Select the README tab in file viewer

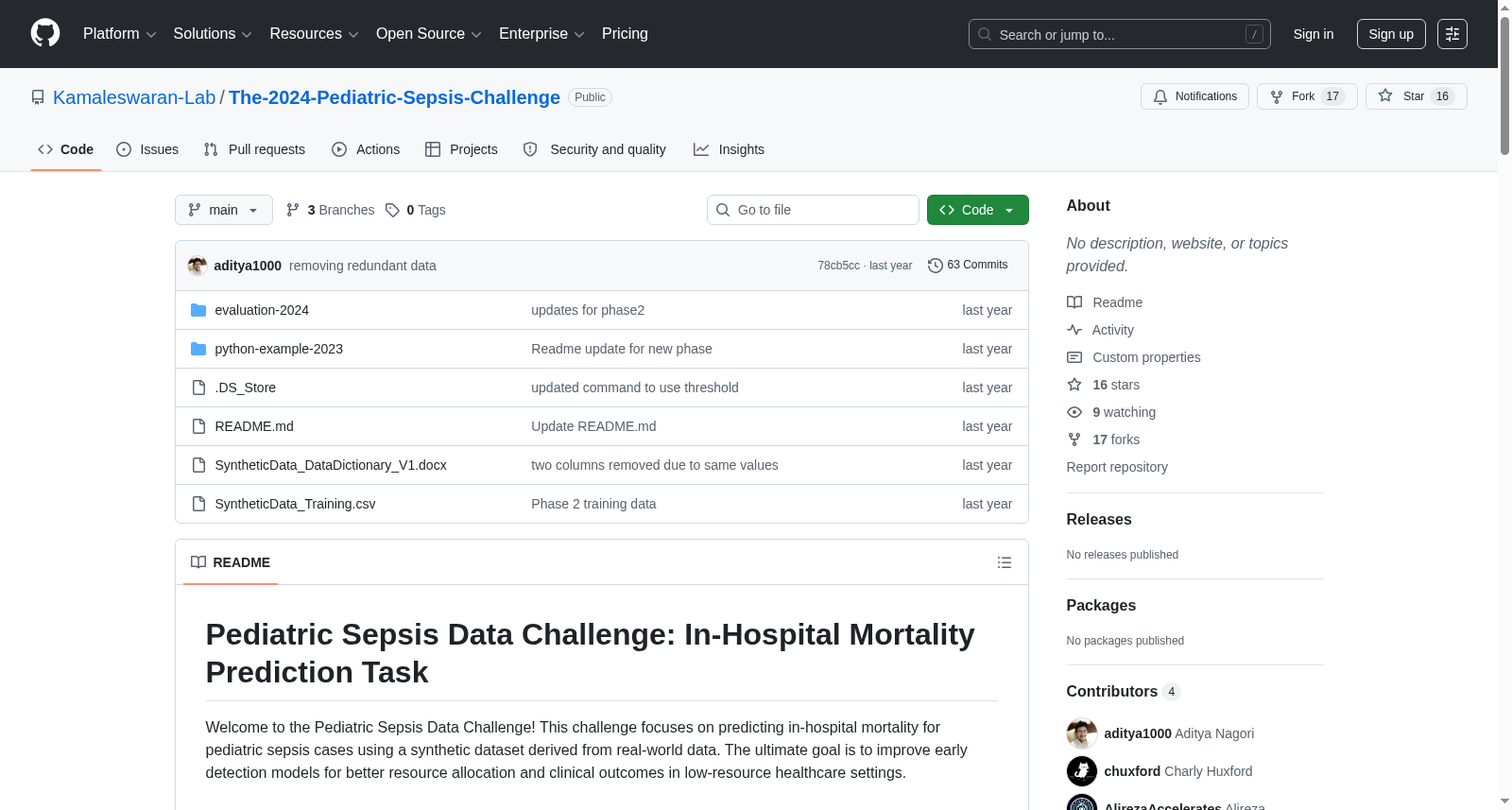pyautogui.click(x=231, y=562)
